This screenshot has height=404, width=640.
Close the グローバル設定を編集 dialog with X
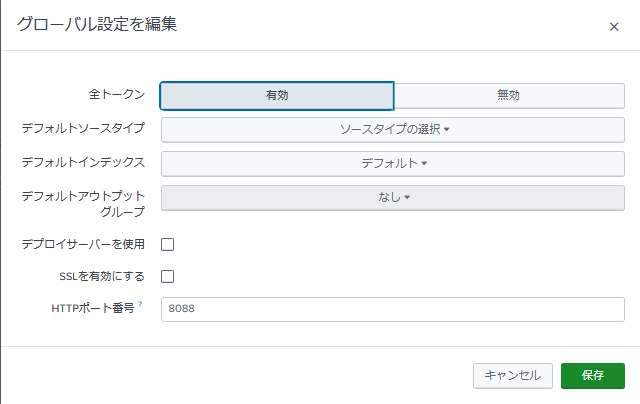613,27
